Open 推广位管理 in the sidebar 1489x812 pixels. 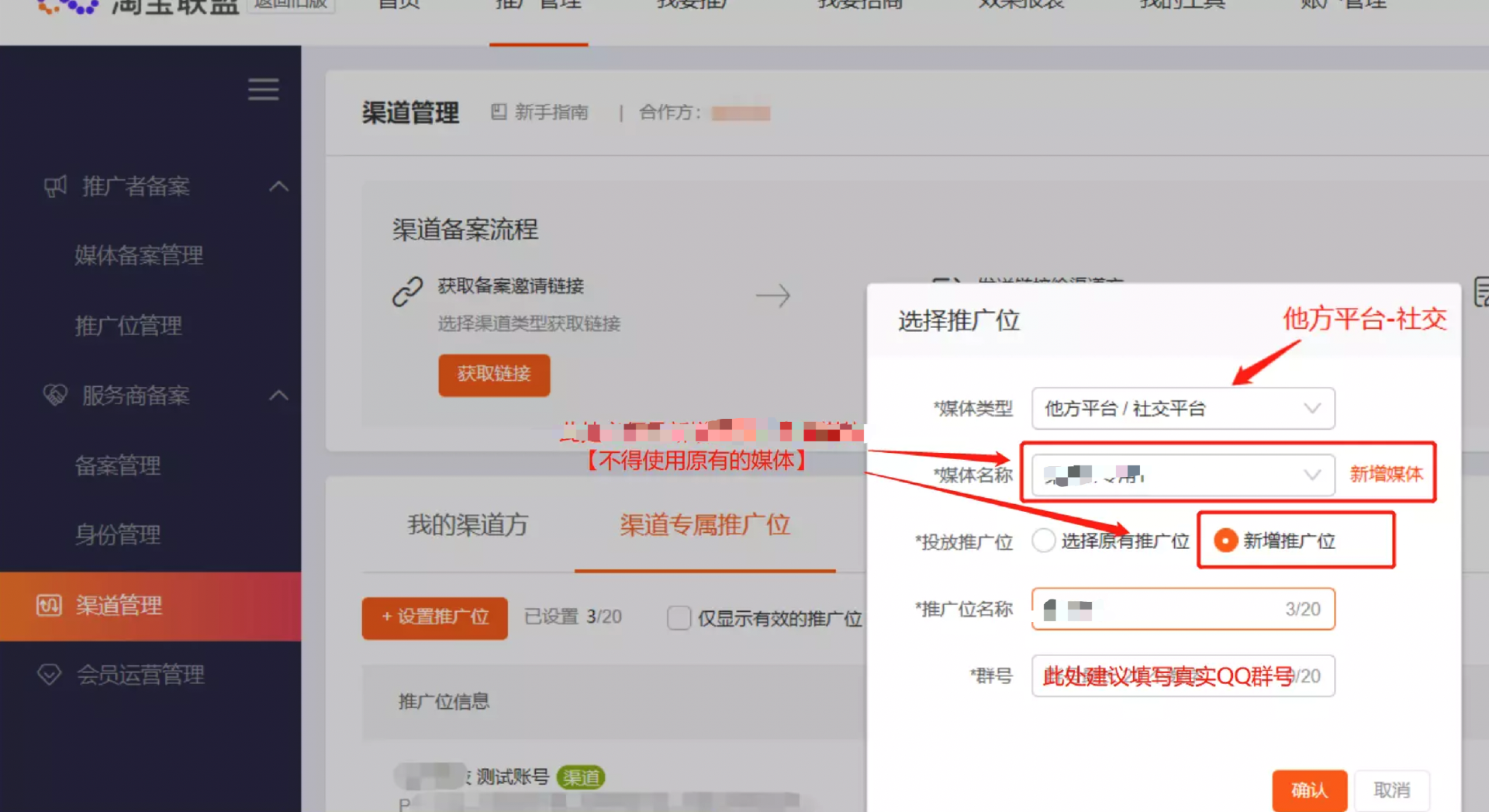pyautogui.click(x=128, y=326)
